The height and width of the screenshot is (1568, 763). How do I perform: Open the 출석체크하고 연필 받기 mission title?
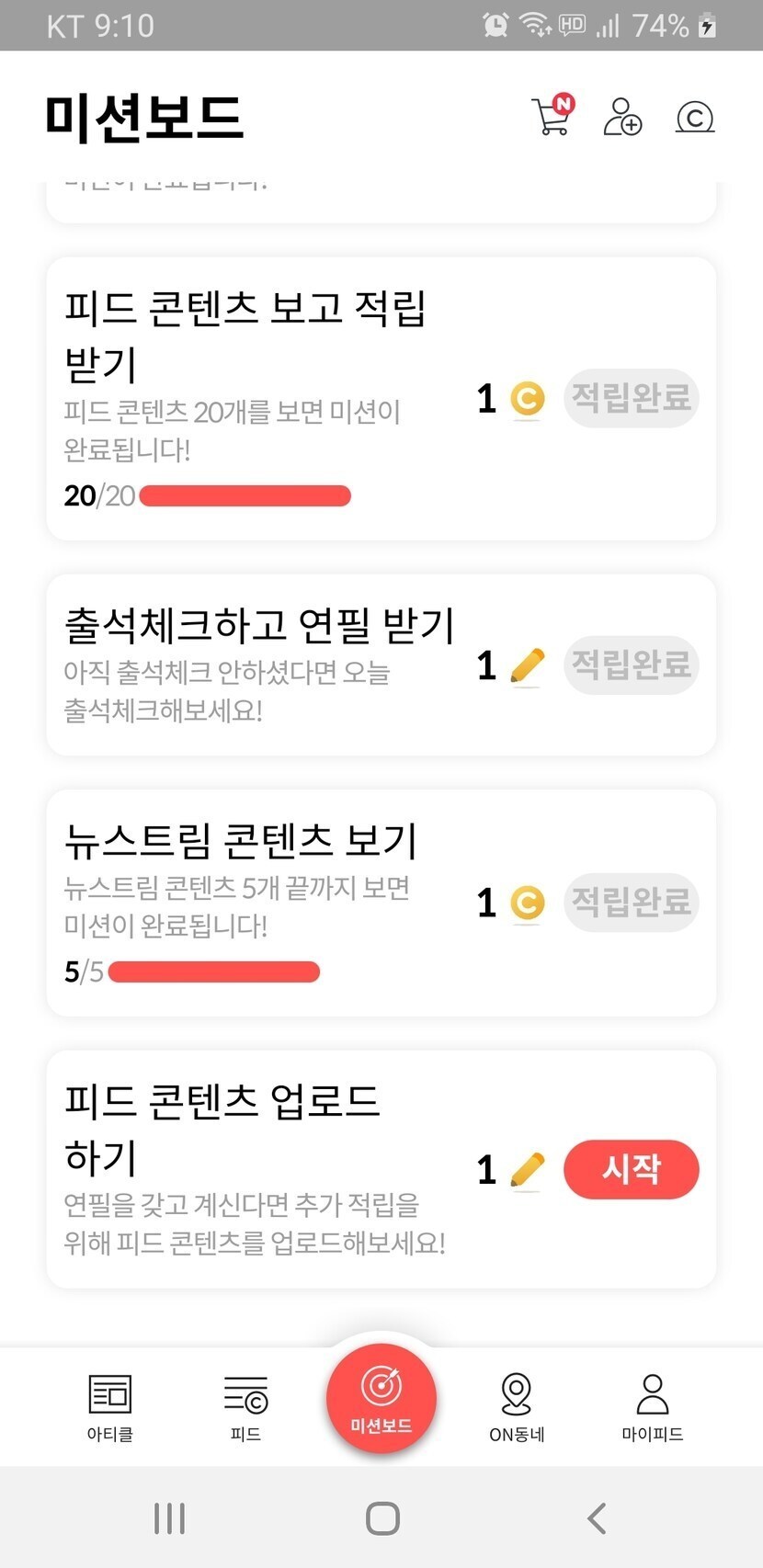[x=259, y=626]
